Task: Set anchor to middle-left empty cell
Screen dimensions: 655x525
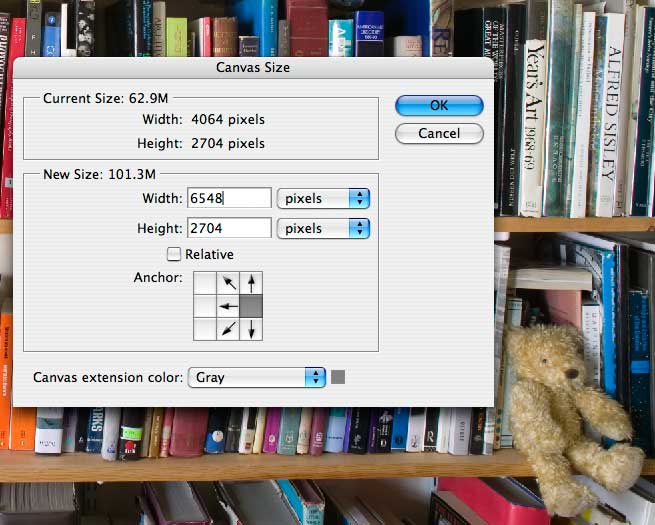Action: [205, 306]
